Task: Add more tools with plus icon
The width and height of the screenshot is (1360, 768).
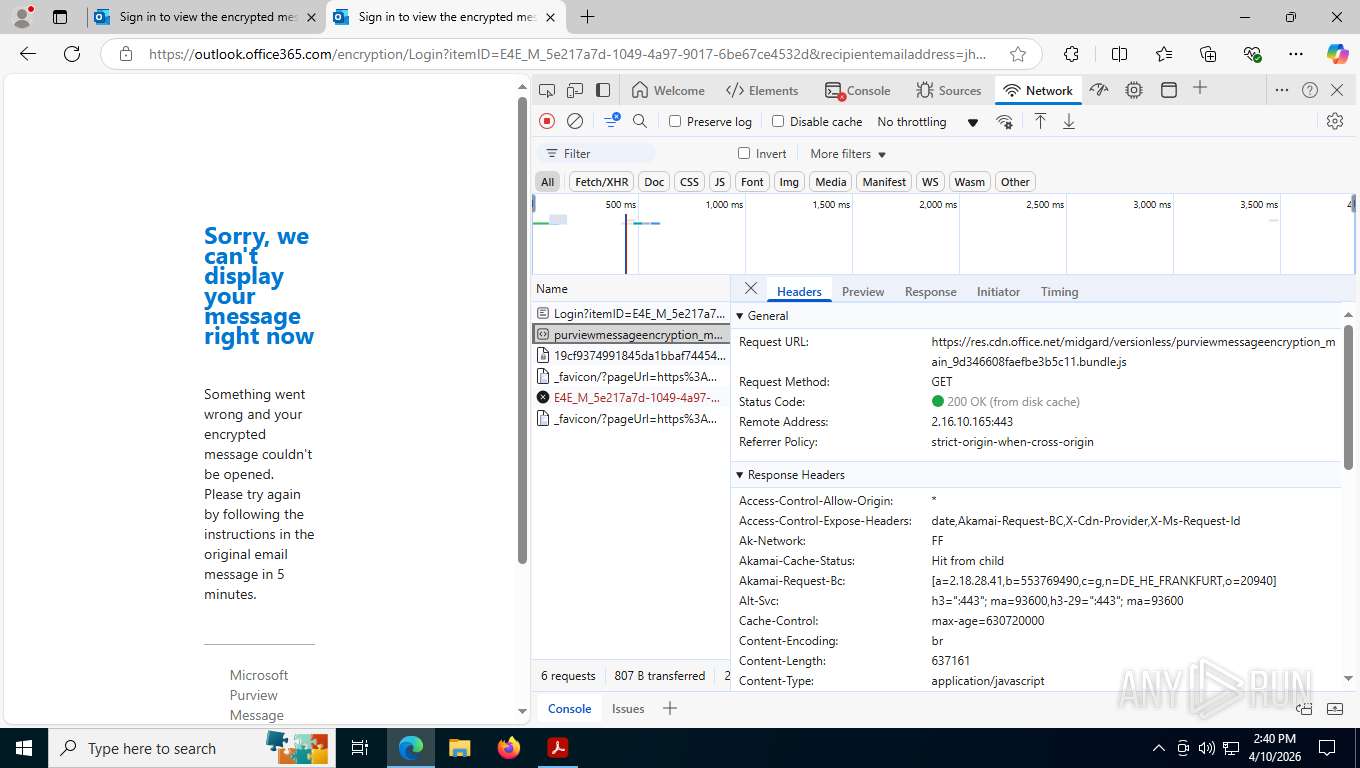Action: pyautogui.click(x=1200, y=88)
